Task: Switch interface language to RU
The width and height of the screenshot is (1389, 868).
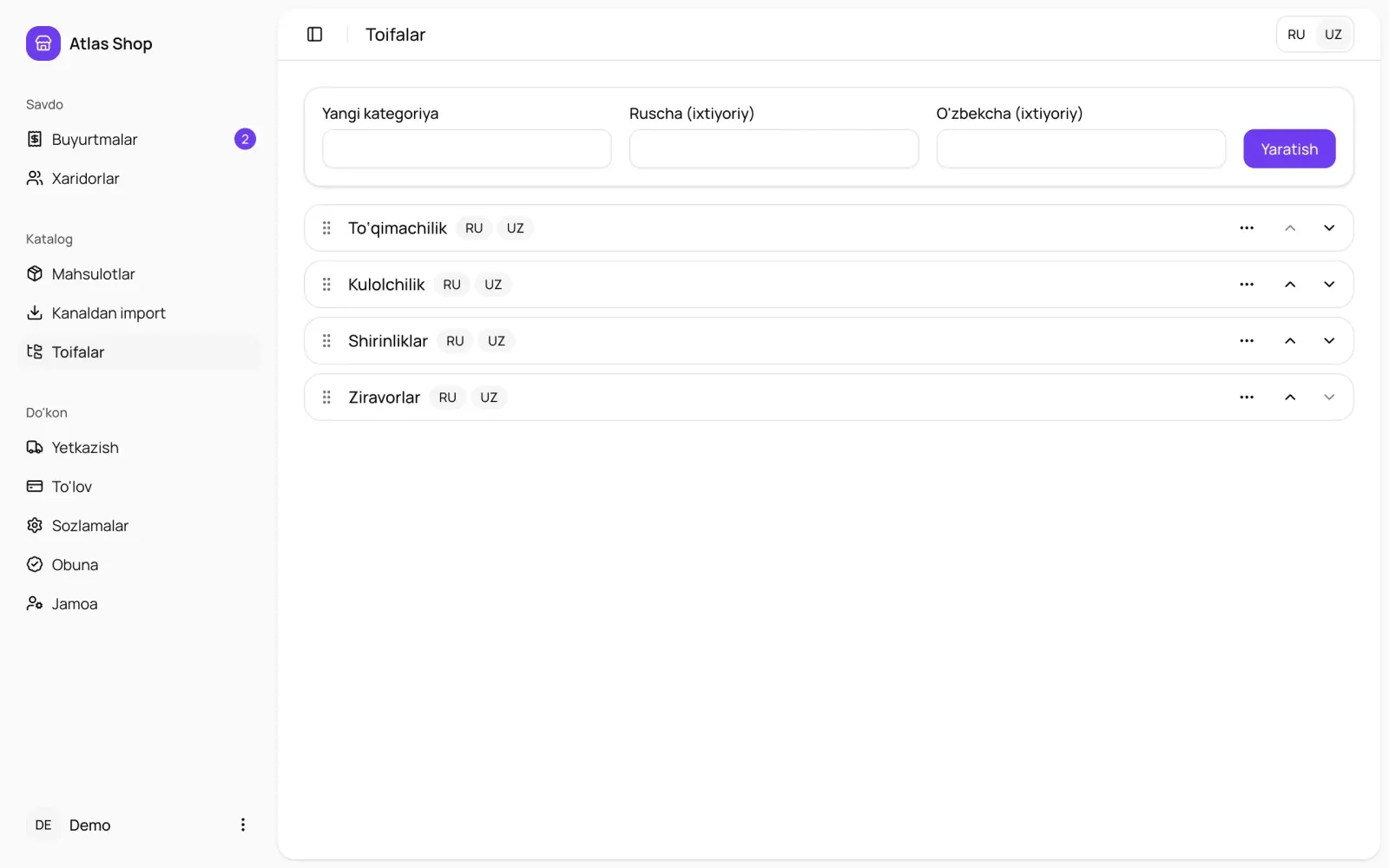Action: pyautogui.click(x=1296, y=35)
